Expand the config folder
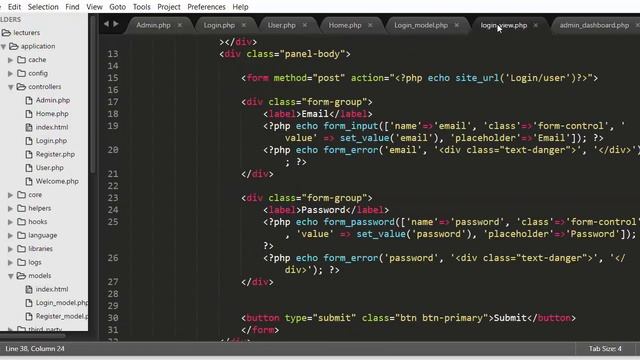The height and width of the screenshot is (360, 640). pyautogui.click(x=11, y=73)
